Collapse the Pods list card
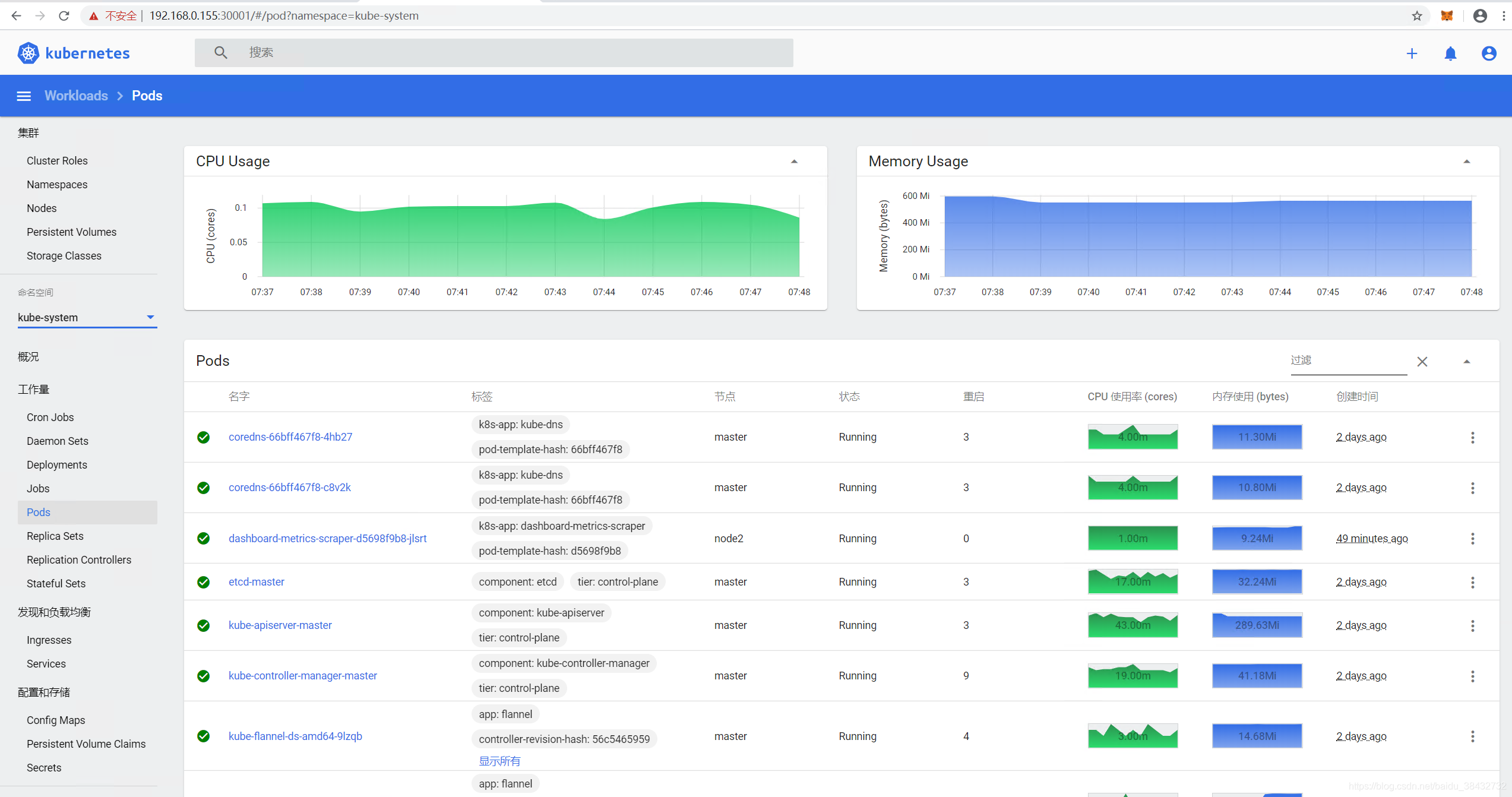Screen dimensions: 1512x797 [1466, 362]
